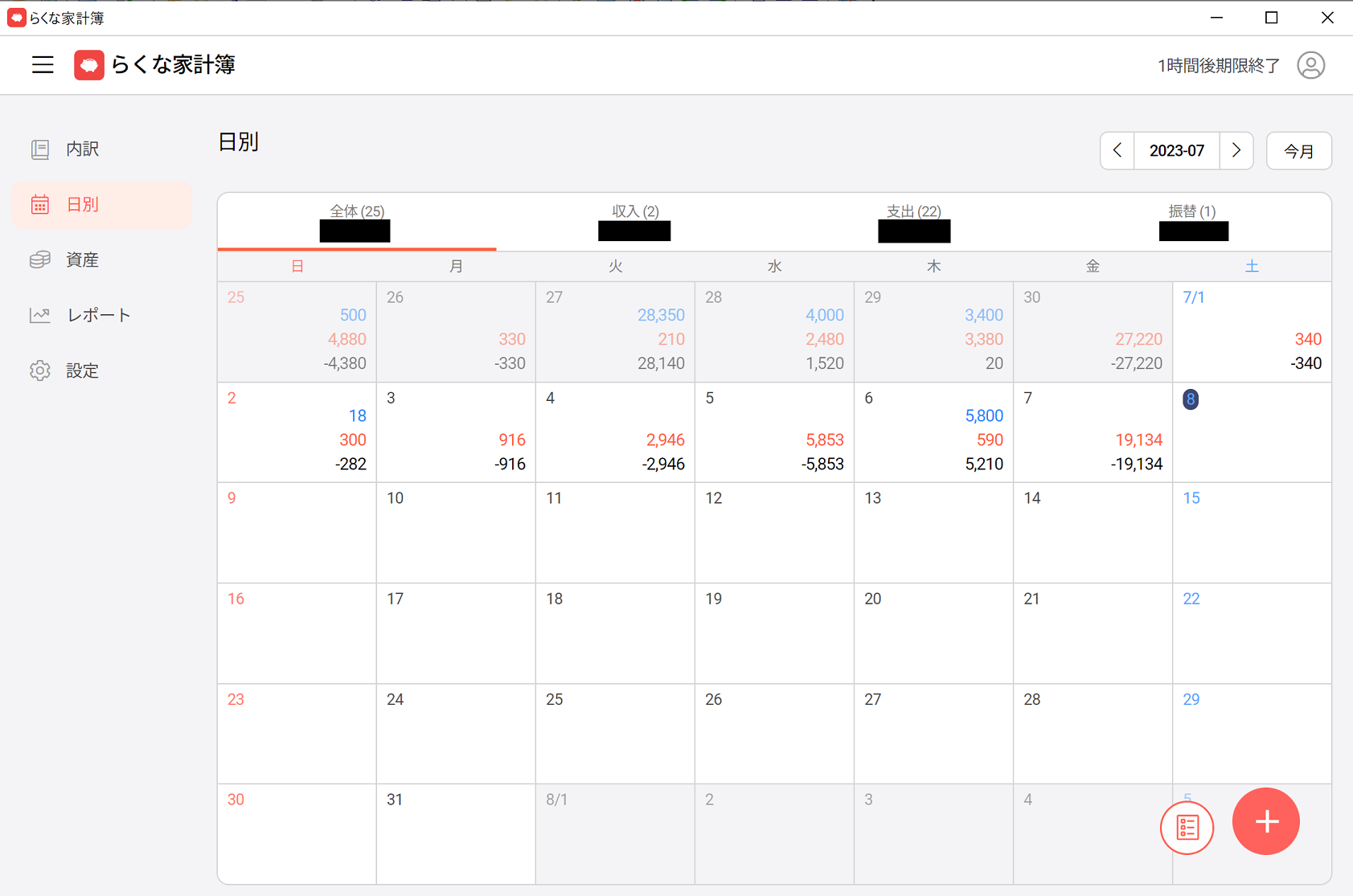This screenshot has height=896, width=1353.
Task: Click the レポート chart icon in sidebar
Action: [x=40, y=315]
